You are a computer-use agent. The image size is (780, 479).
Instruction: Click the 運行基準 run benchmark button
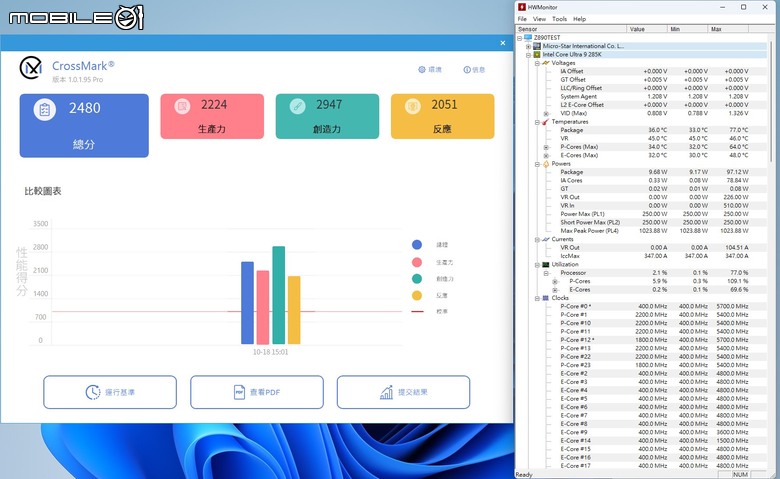(110, 392)
